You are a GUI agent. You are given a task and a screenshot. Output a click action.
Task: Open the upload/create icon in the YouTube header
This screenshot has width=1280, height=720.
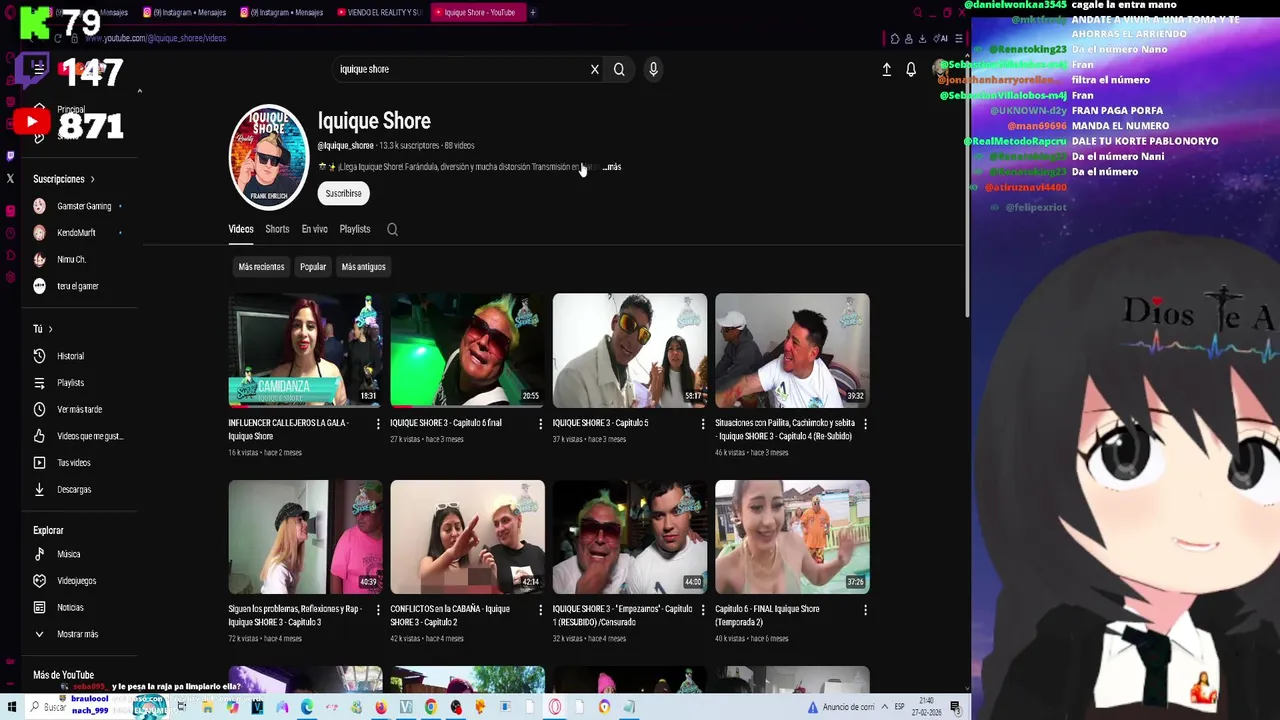click(886, 69)
